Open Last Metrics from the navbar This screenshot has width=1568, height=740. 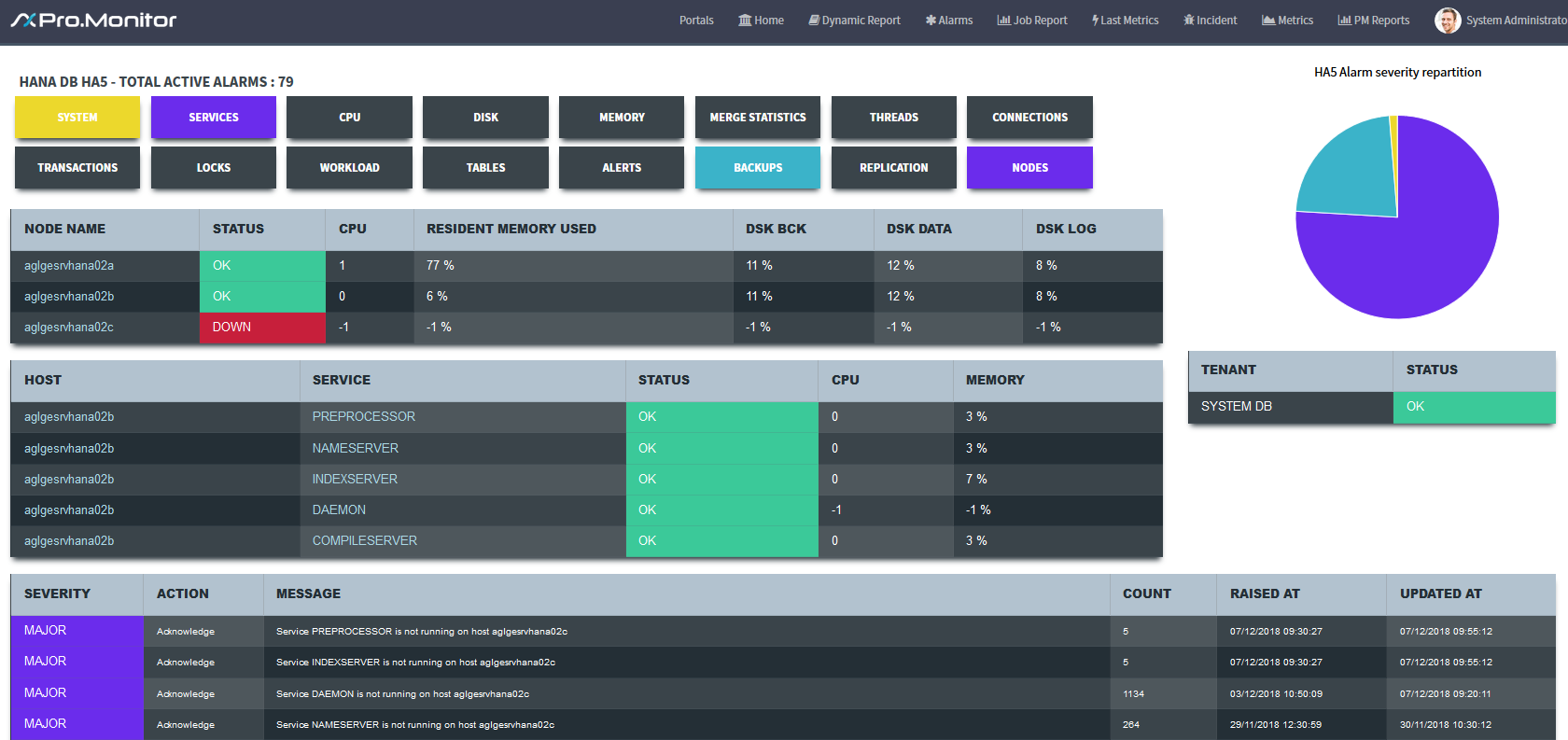[x=1126, y=21]
